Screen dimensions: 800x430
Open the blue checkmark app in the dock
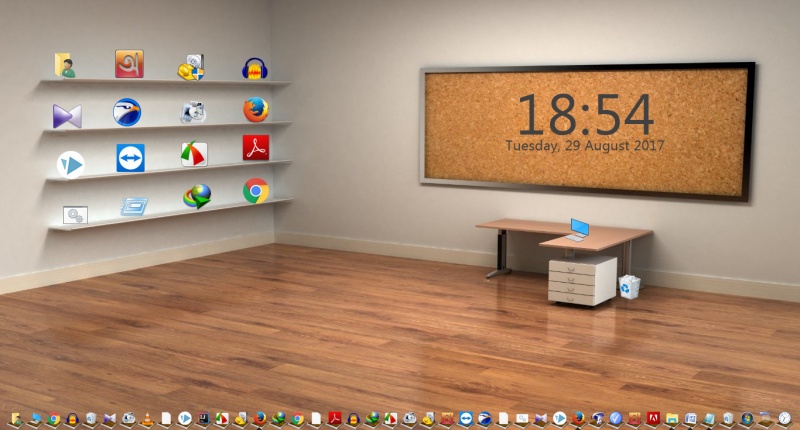(x=616, y=418)
